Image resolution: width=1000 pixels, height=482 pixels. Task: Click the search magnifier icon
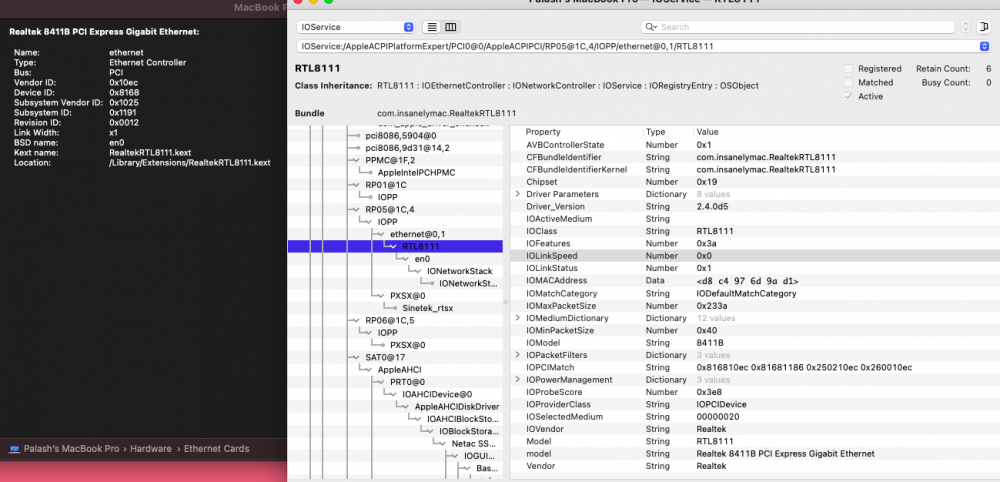(651, 27)
